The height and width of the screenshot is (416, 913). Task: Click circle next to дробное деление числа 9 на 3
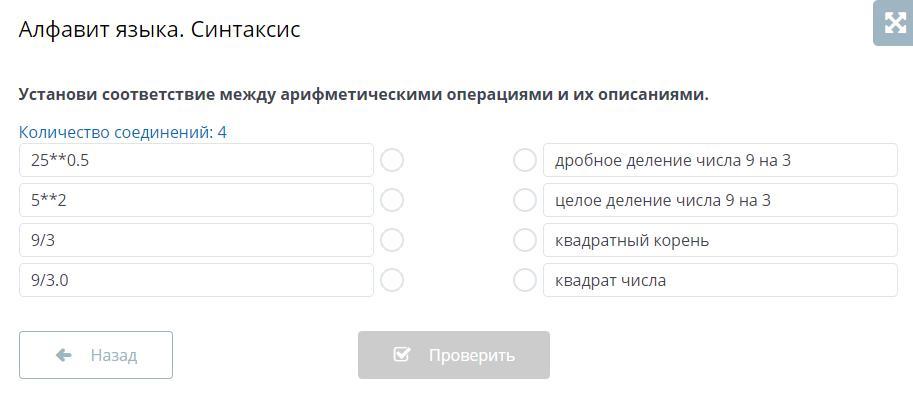[x=524, y=160]
